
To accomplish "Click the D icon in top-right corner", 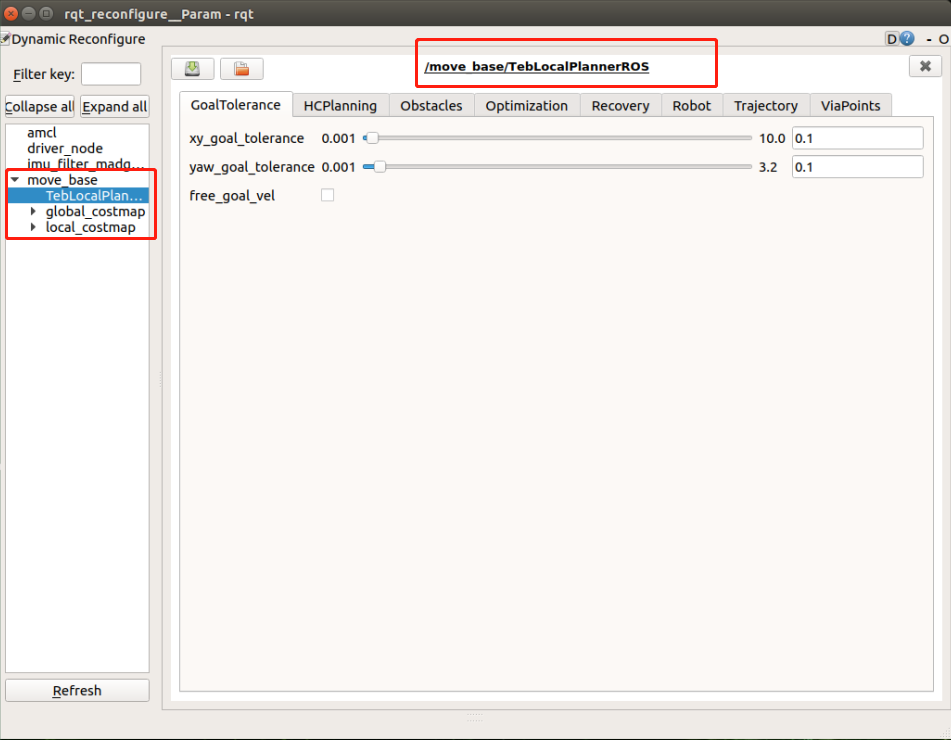I will coord(892,39).
